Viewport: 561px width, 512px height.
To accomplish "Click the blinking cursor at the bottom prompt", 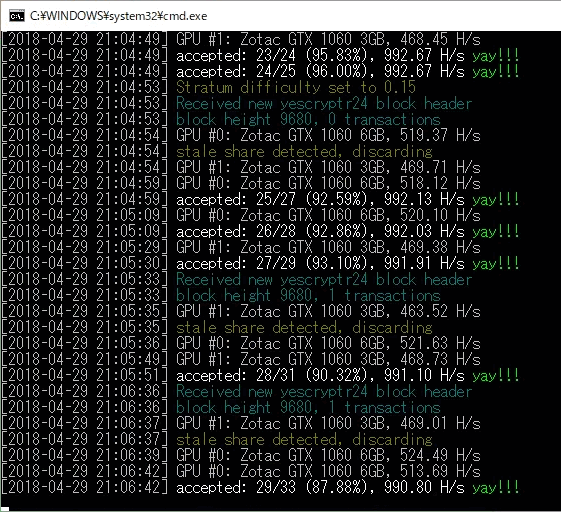I will point(5,509).
